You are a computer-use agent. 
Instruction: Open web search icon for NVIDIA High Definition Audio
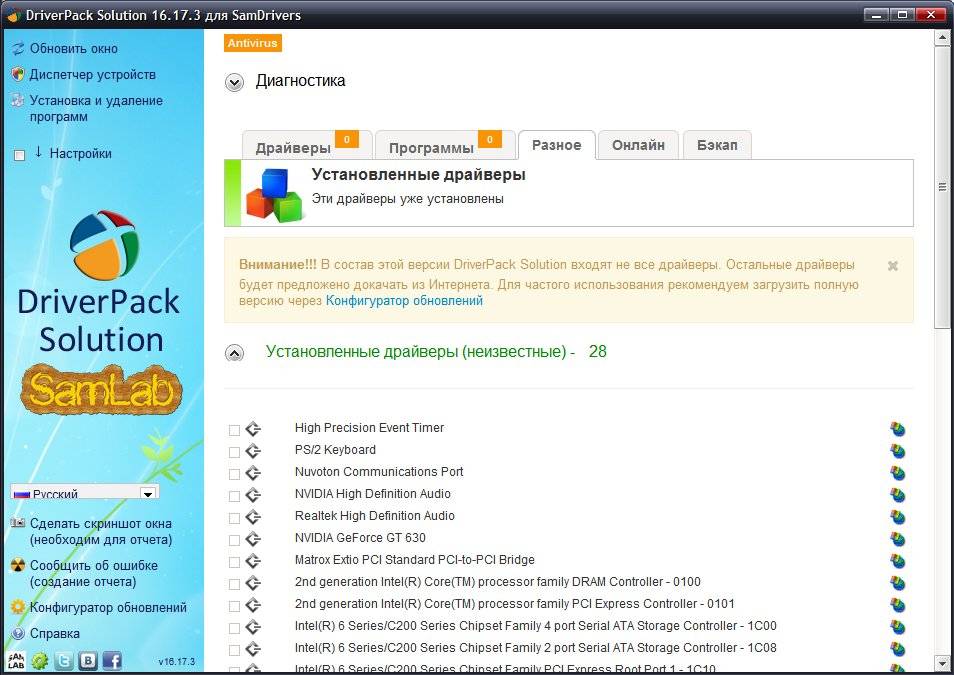(x=897, y=495)
